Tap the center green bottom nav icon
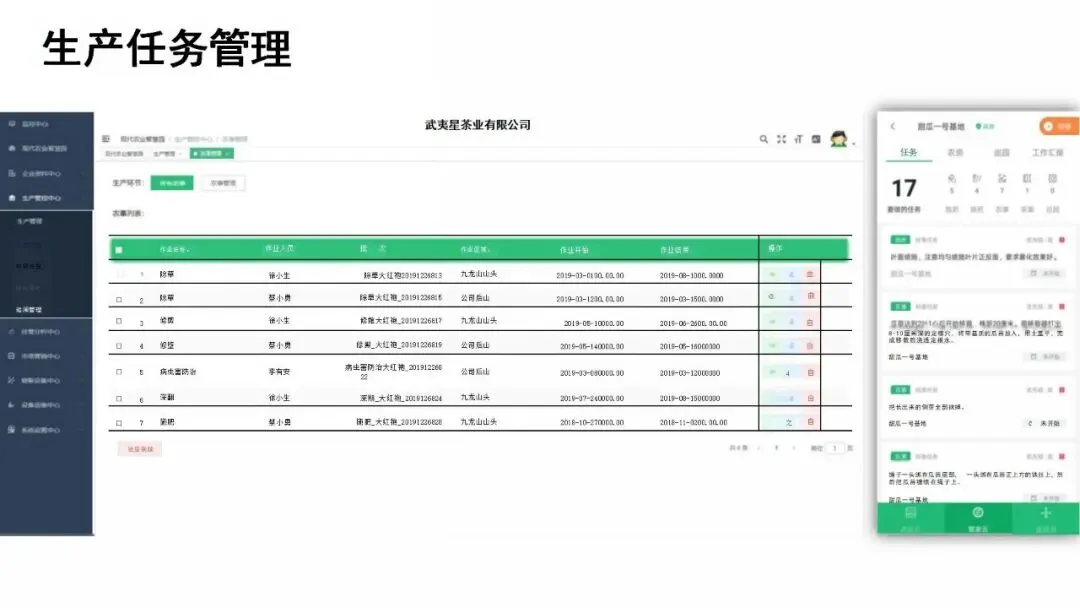 (x=977, y=518)
